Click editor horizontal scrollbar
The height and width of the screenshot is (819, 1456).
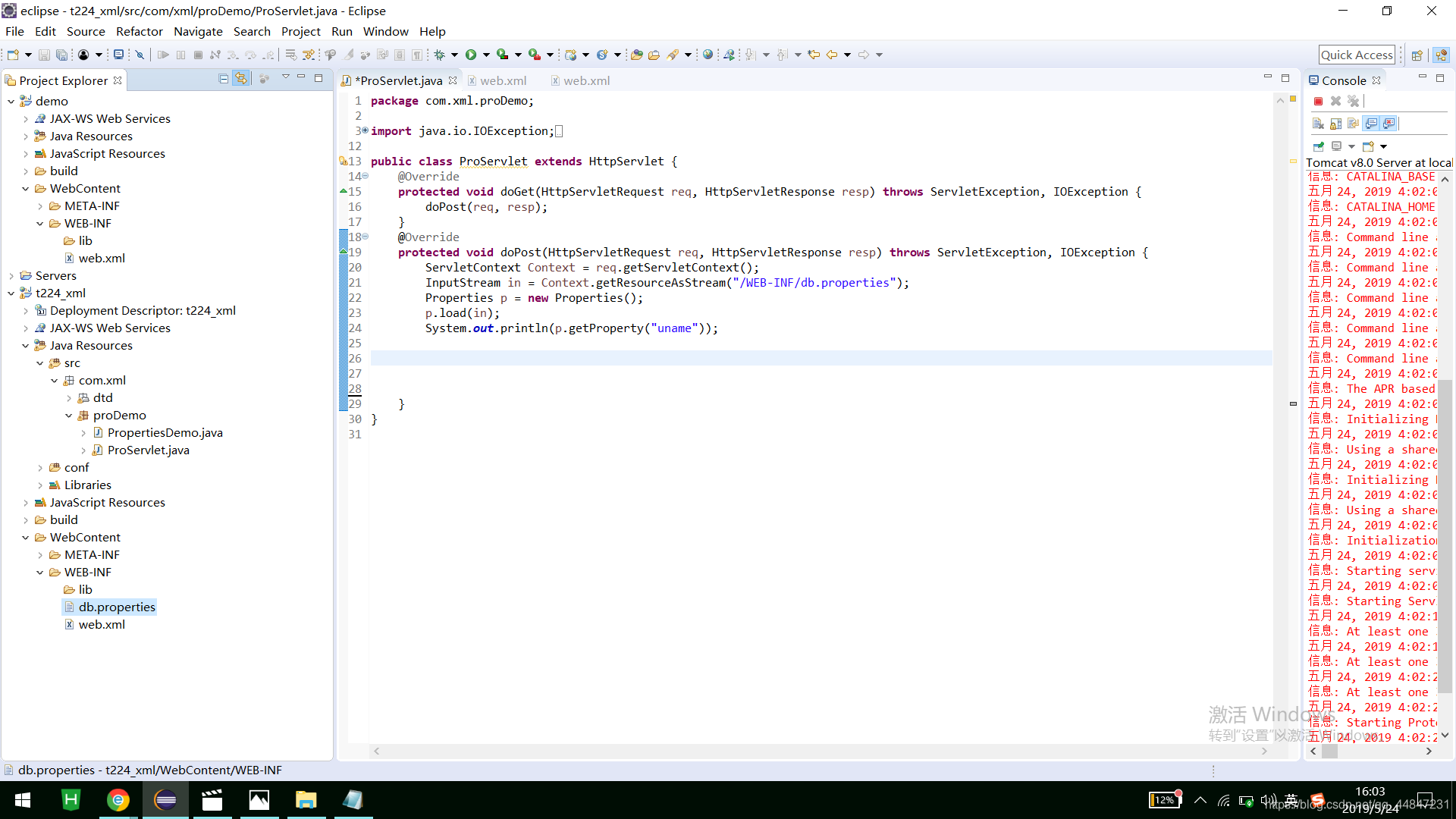(x=820, y=752)
